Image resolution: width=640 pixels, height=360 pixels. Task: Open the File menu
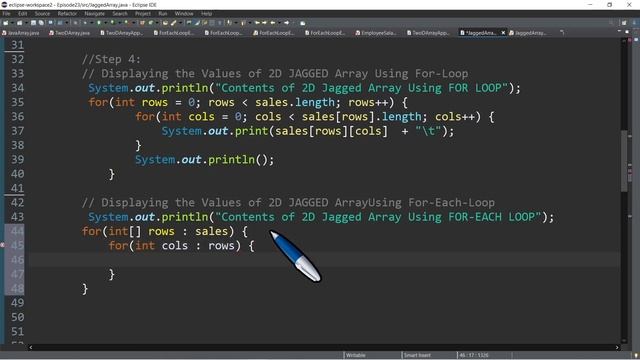click(x=7, y=13)
